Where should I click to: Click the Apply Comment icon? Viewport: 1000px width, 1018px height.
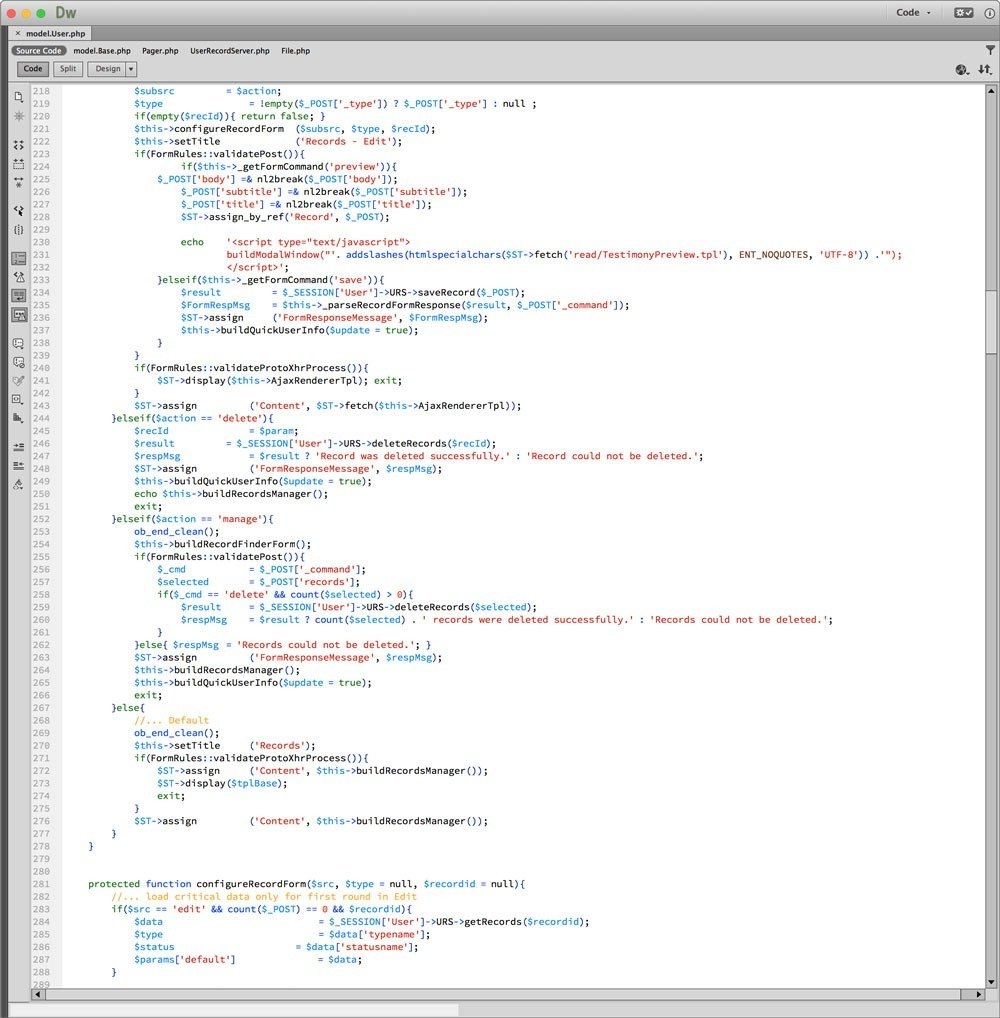tap(18, 343)
